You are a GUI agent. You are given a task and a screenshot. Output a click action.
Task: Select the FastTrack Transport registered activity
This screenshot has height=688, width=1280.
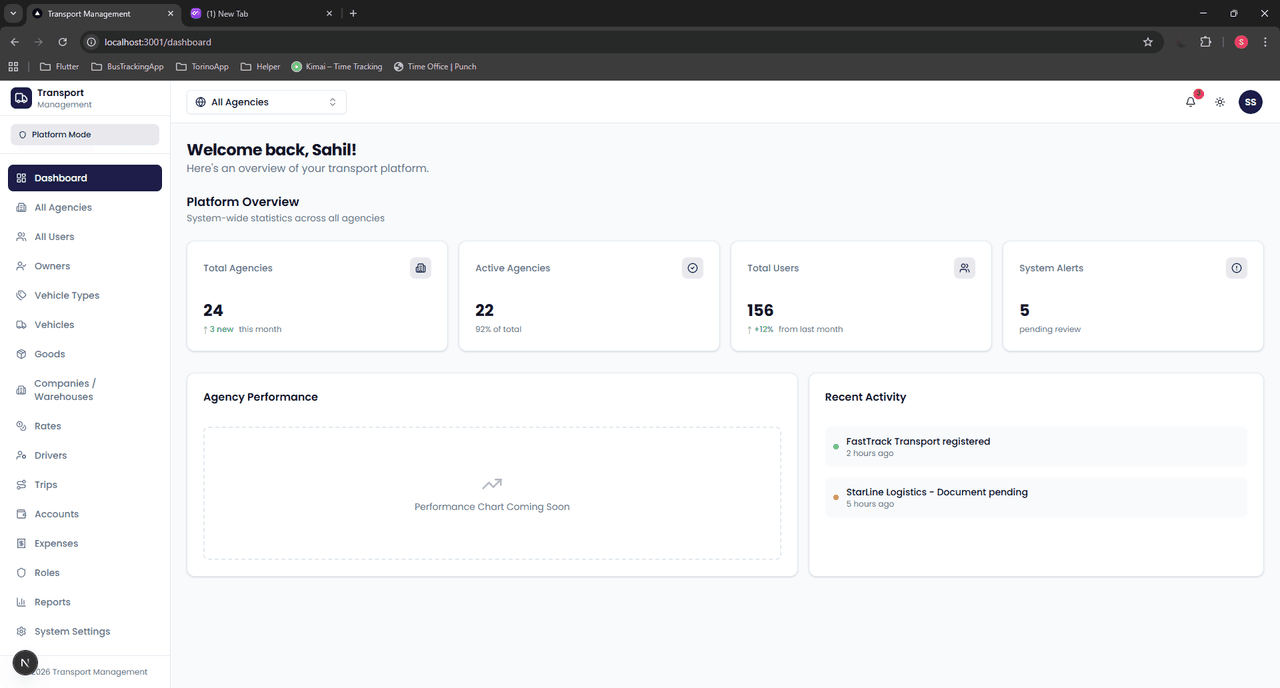[x=1036, y=446]
